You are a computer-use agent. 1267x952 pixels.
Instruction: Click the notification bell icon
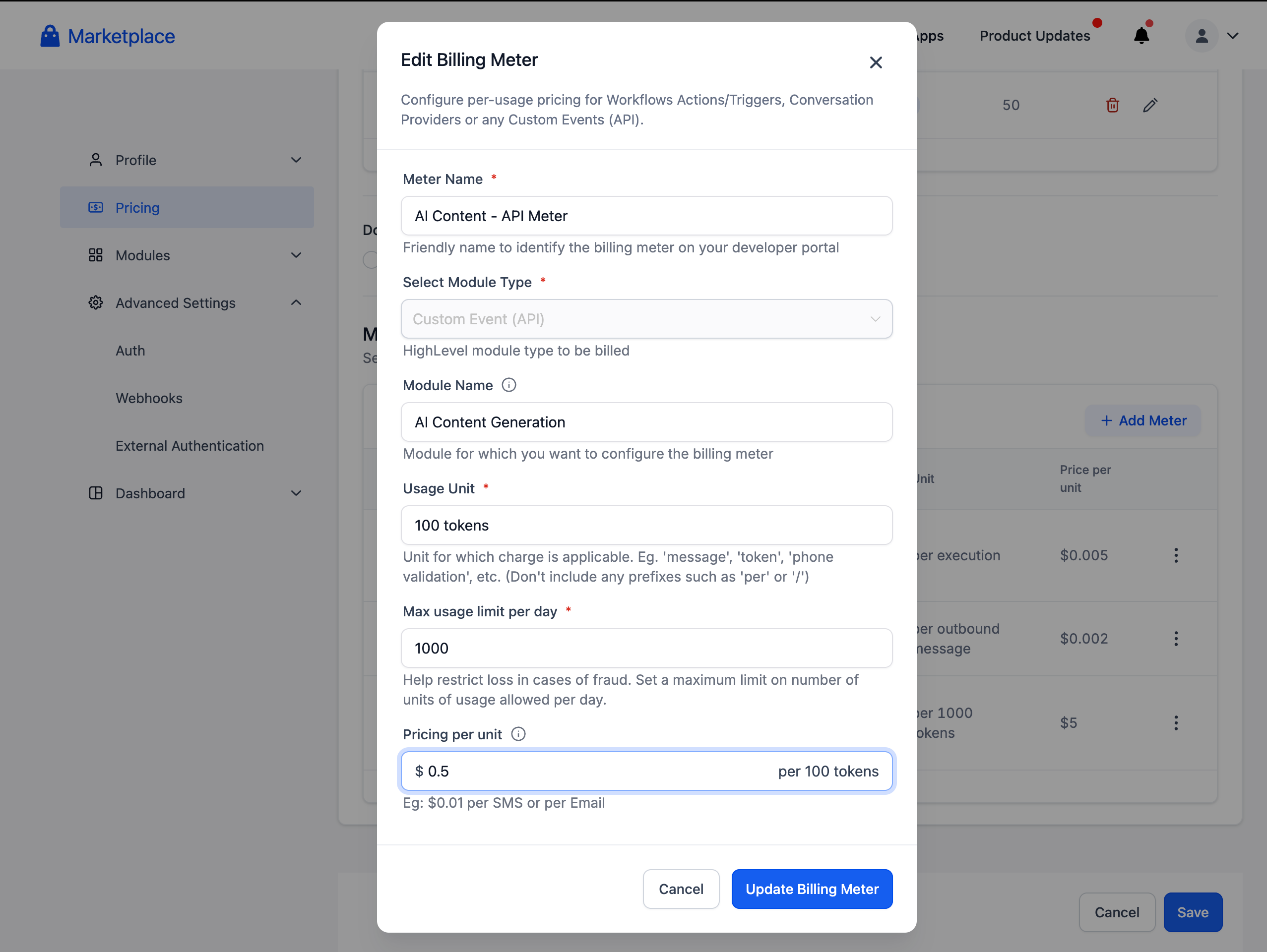click(1141, 36)
